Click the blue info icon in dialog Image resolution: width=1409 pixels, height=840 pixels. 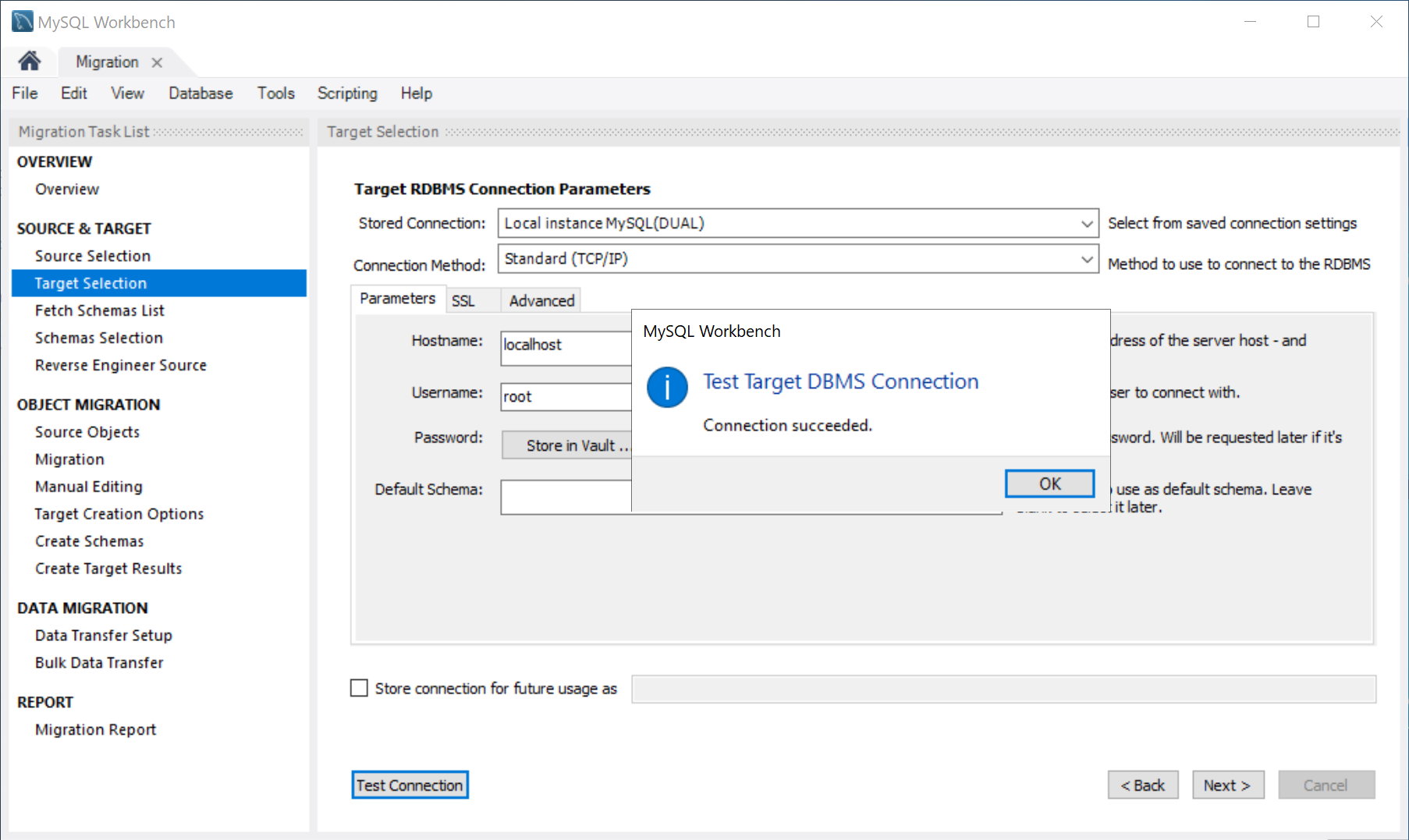tap(667, 387)
